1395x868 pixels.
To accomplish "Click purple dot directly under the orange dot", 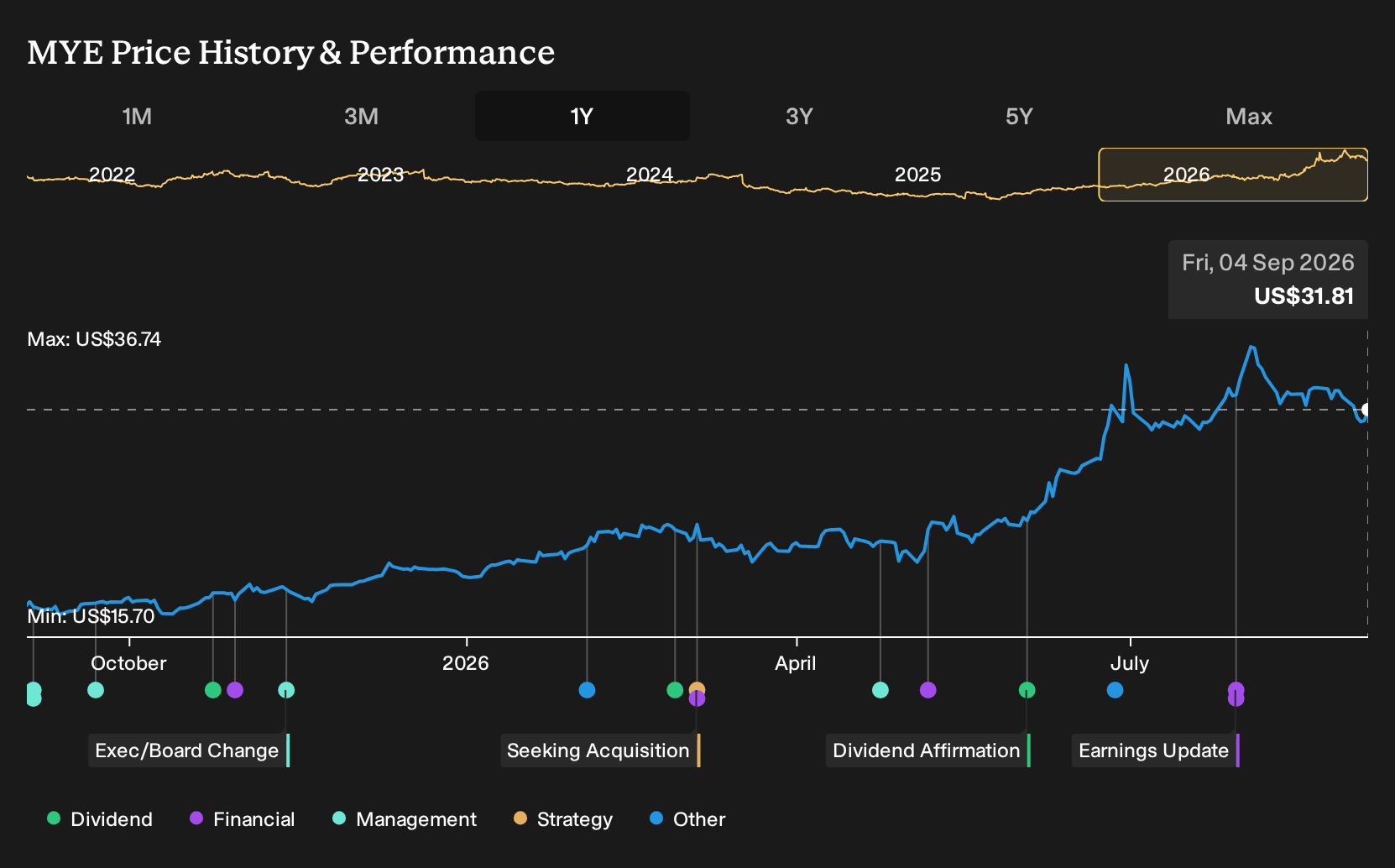I will 697,699.
